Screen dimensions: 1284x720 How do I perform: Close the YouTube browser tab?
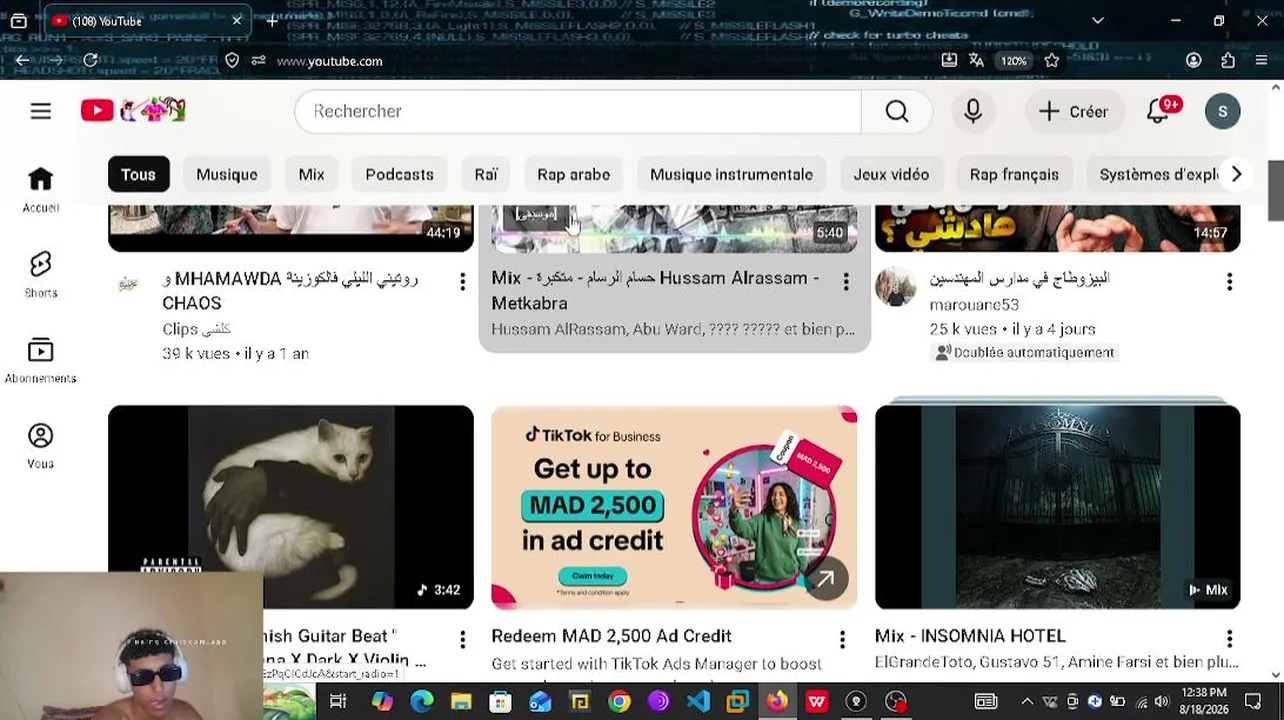click(x=237, y=21)
